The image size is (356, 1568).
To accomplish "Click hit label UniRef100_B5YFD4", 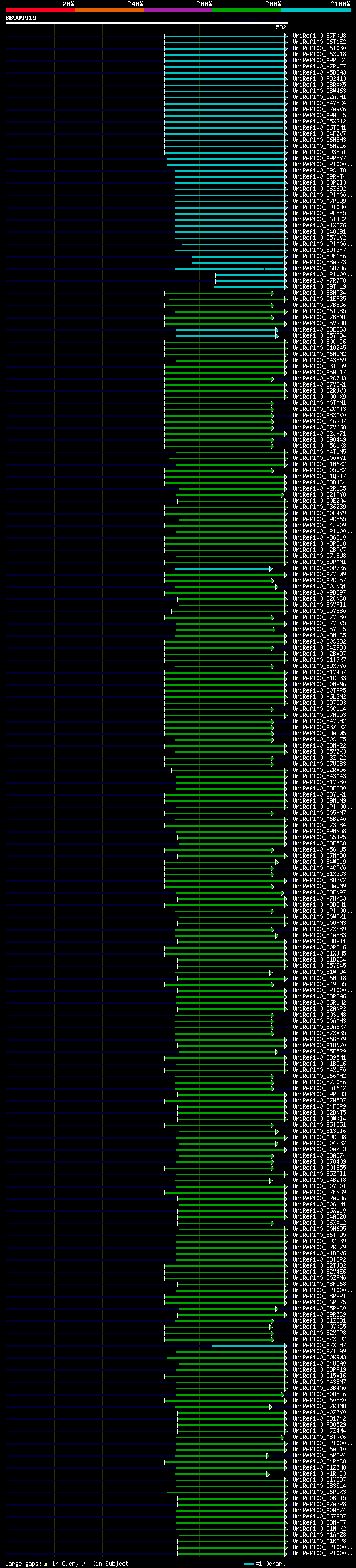I will pyautogui.click(x=319, y=335).
